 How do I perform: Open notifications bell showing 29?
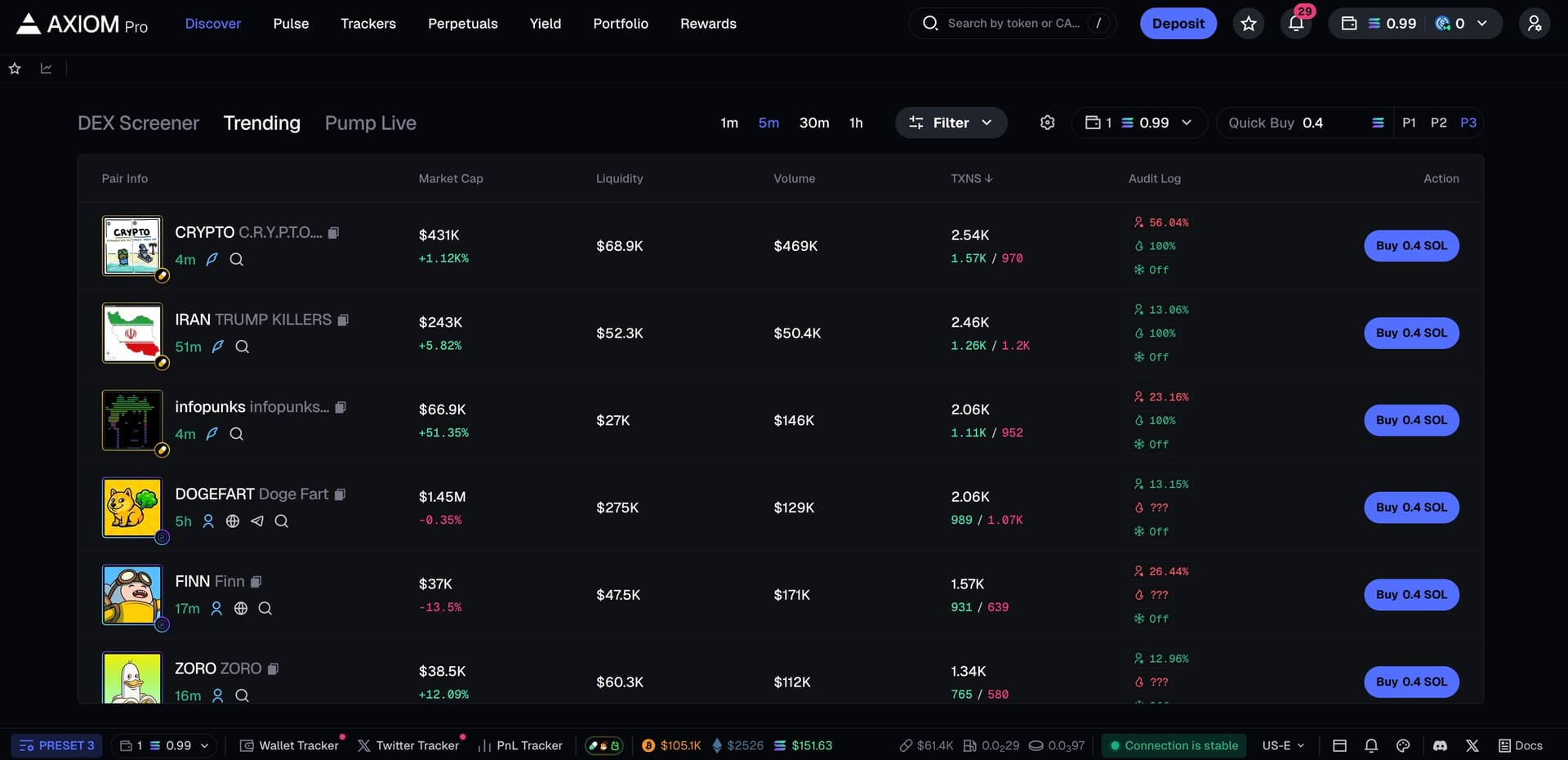(1296, 24)
